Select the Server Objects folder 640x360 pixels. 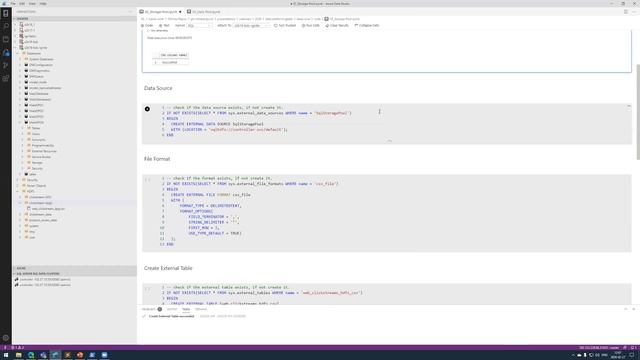tap(36, 186)
